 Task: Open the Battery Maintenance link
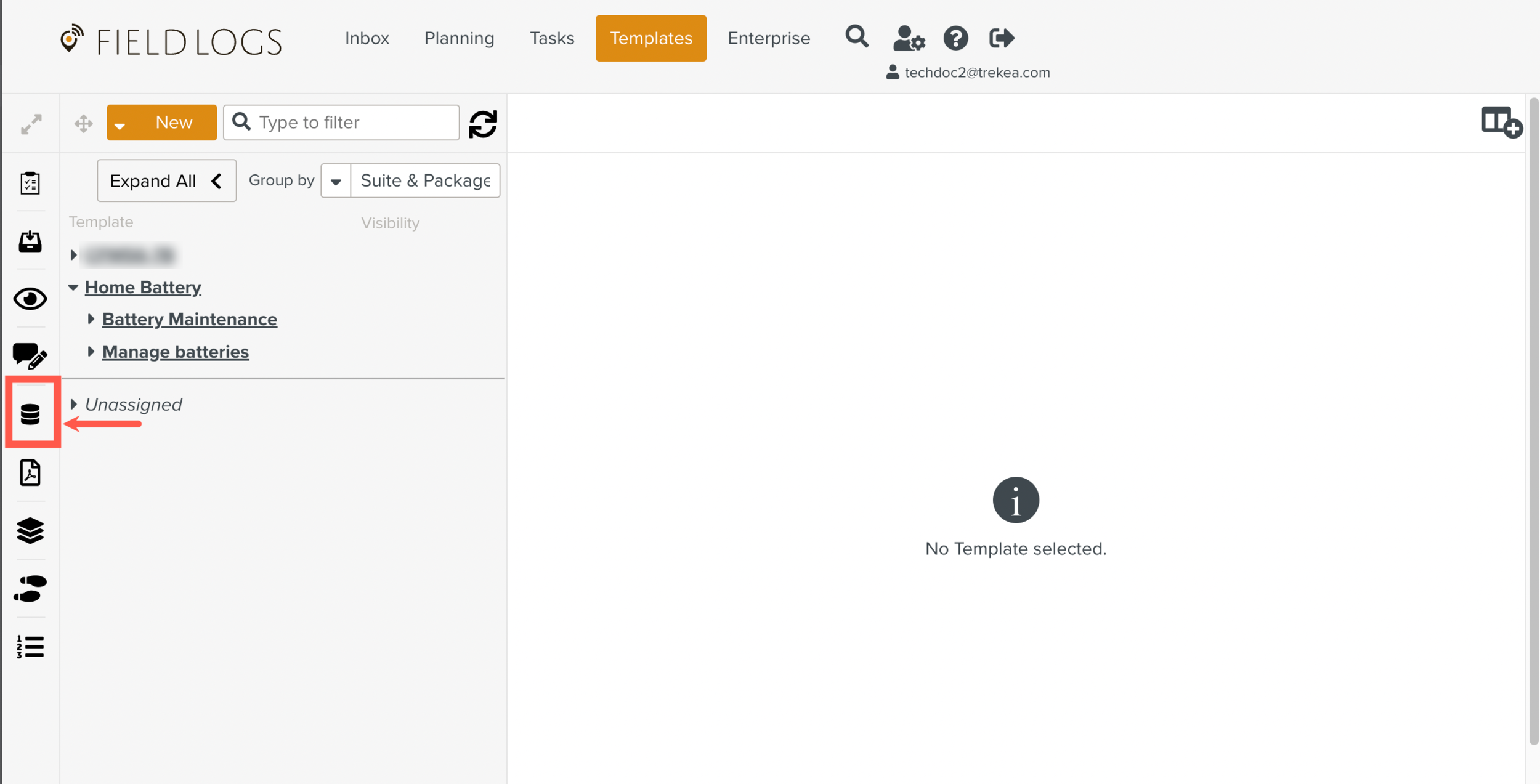coord(190,319)
